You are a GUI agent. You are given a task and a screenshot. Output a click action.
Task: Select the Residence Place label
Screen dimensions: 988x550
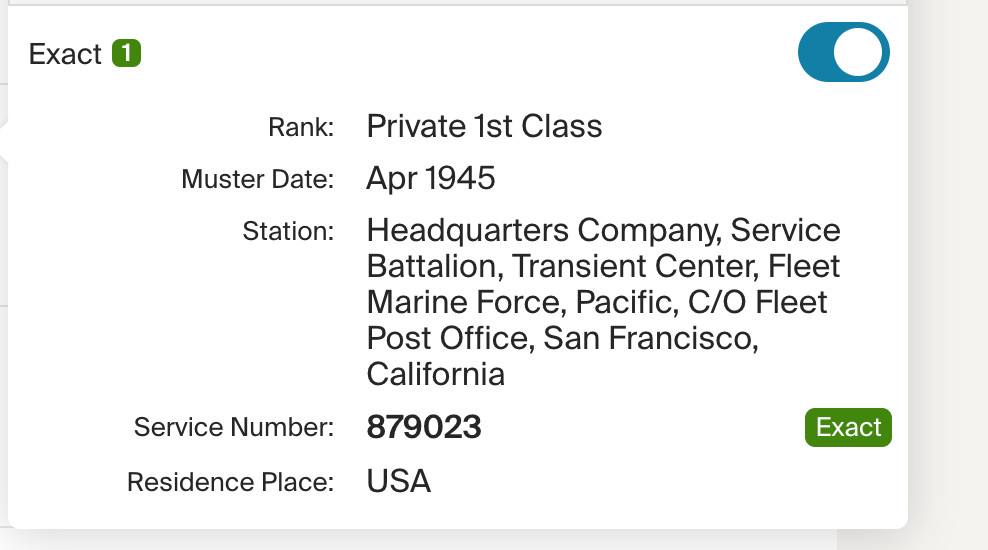tap(229, 482)
